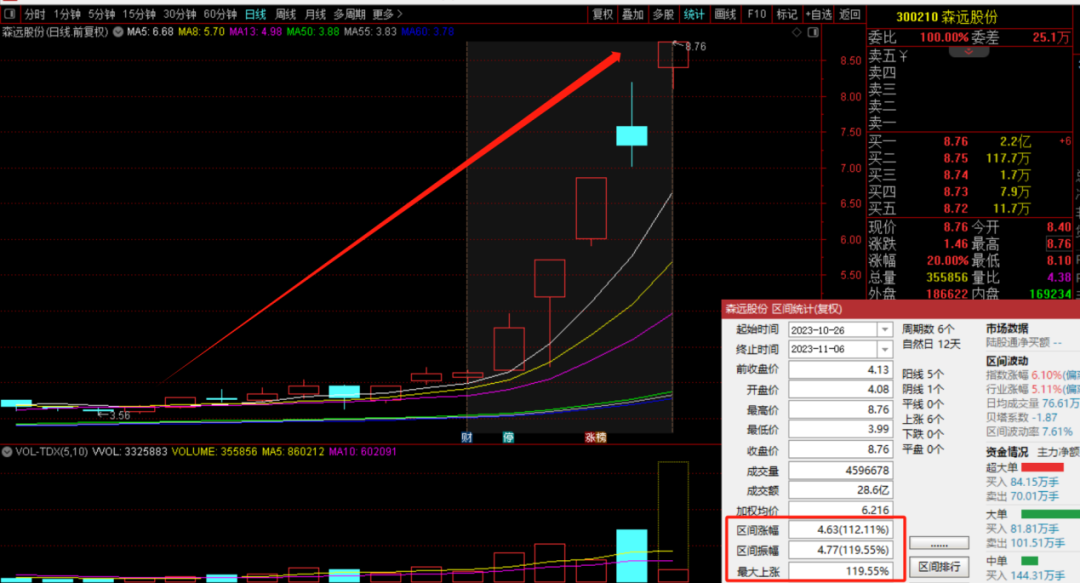The width and height of the screenshot is (1080, 583).
Task: Click the 涨幅 value 20.00%
Action: [x=947, y=260]
